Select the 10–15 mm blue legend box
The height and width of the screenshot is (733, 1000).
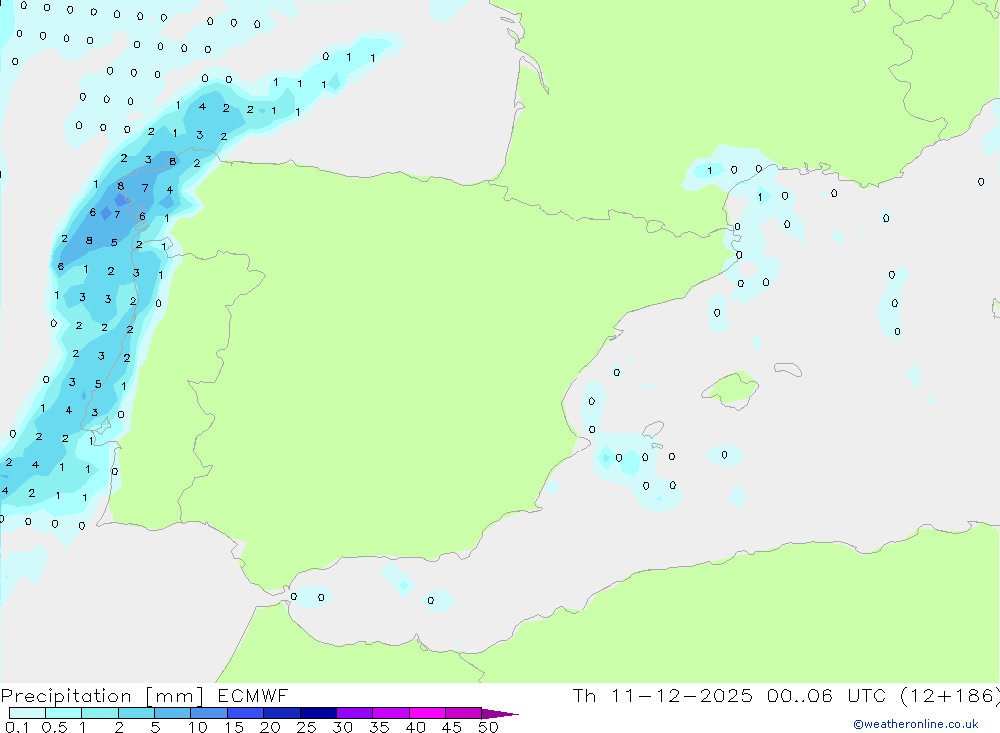coord(209,713)
